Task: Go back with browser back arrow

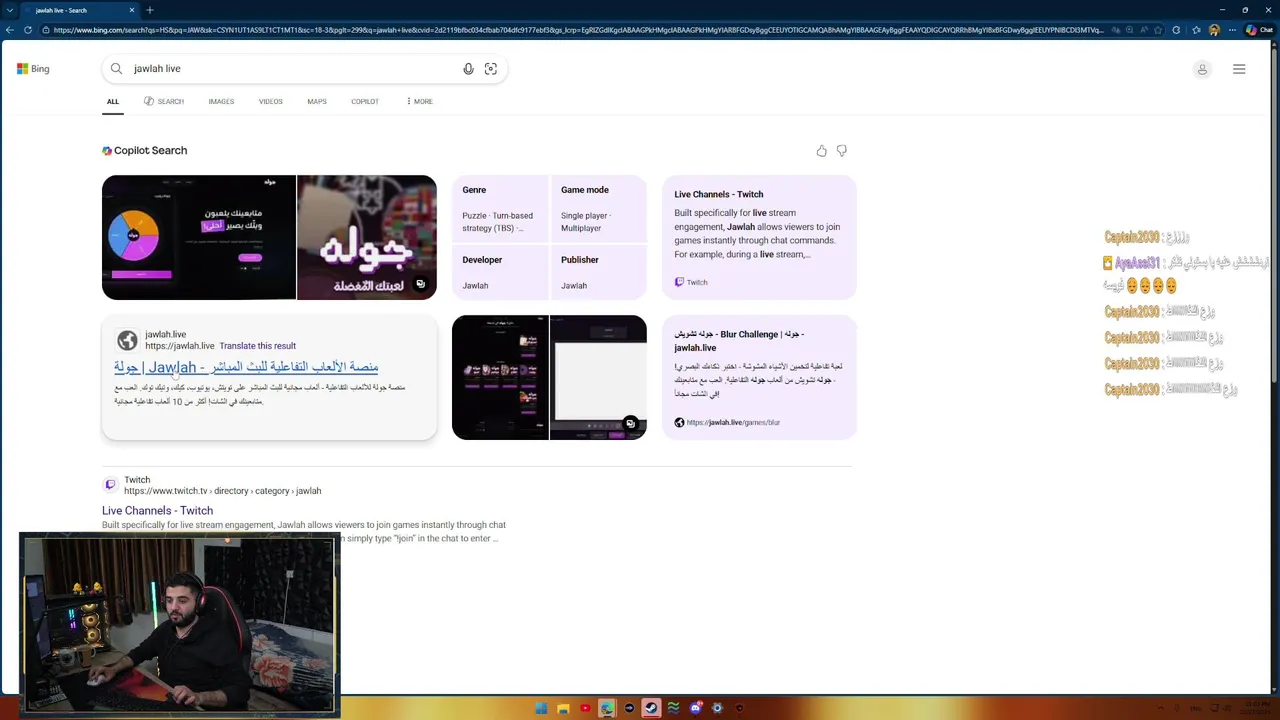Action: (10, 30)
